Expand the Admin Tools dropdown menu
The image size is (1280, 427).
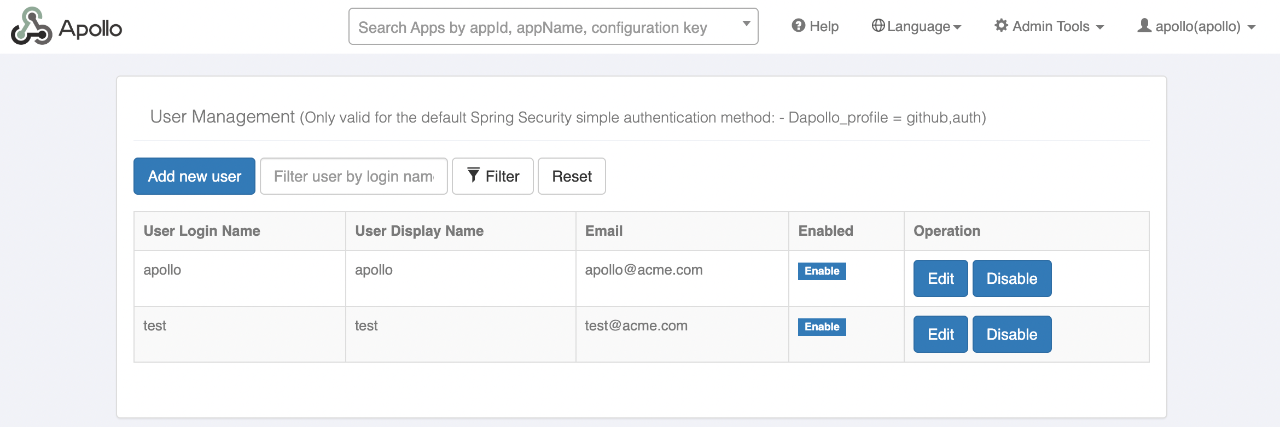click(x=1049, y=27)
